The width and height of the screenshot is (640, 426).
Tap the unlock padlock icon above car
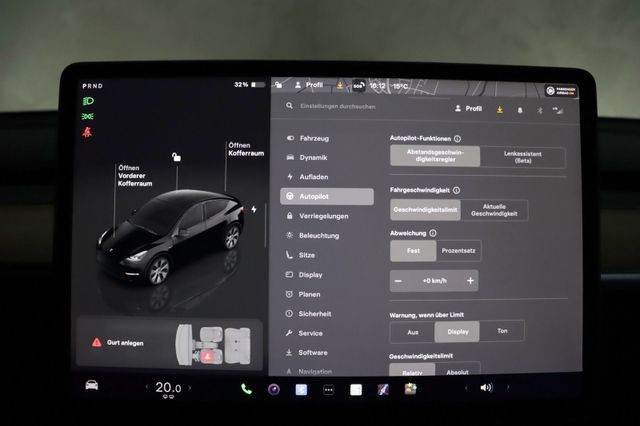pyautogui.click(x=176, y=157)
